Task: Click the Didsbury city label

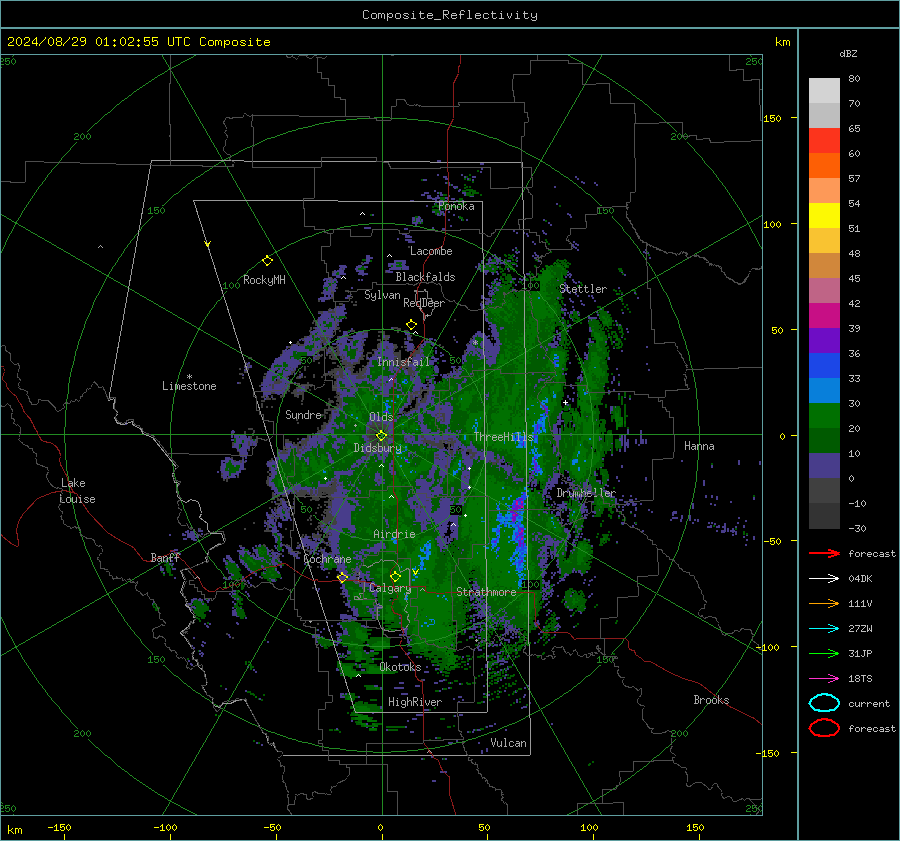Action: [x=377, y=448]
